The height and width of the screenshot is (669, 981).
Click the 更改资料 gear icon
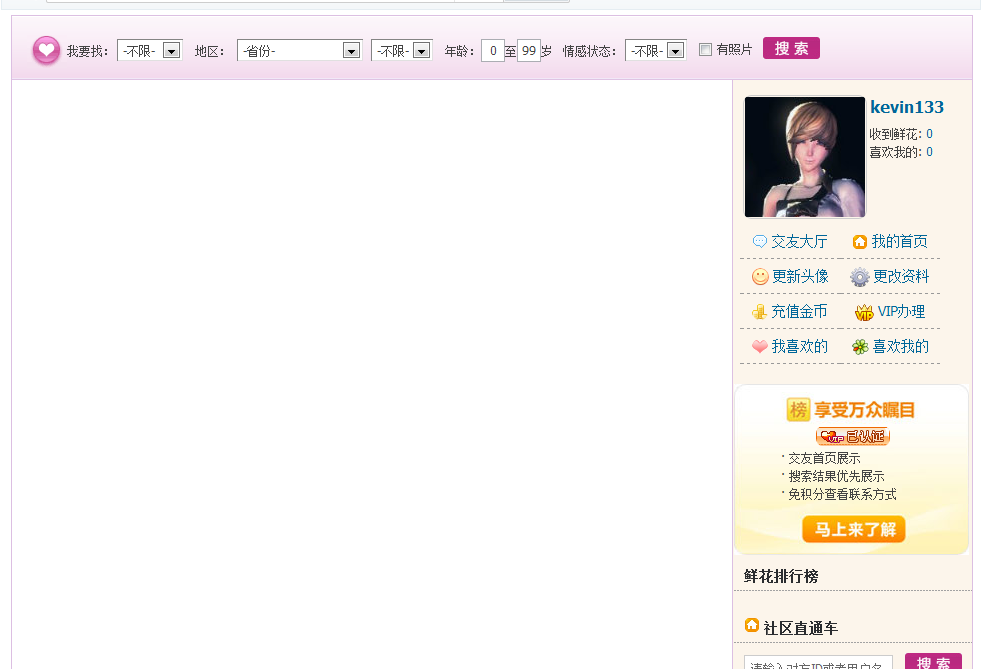(859, 277)
